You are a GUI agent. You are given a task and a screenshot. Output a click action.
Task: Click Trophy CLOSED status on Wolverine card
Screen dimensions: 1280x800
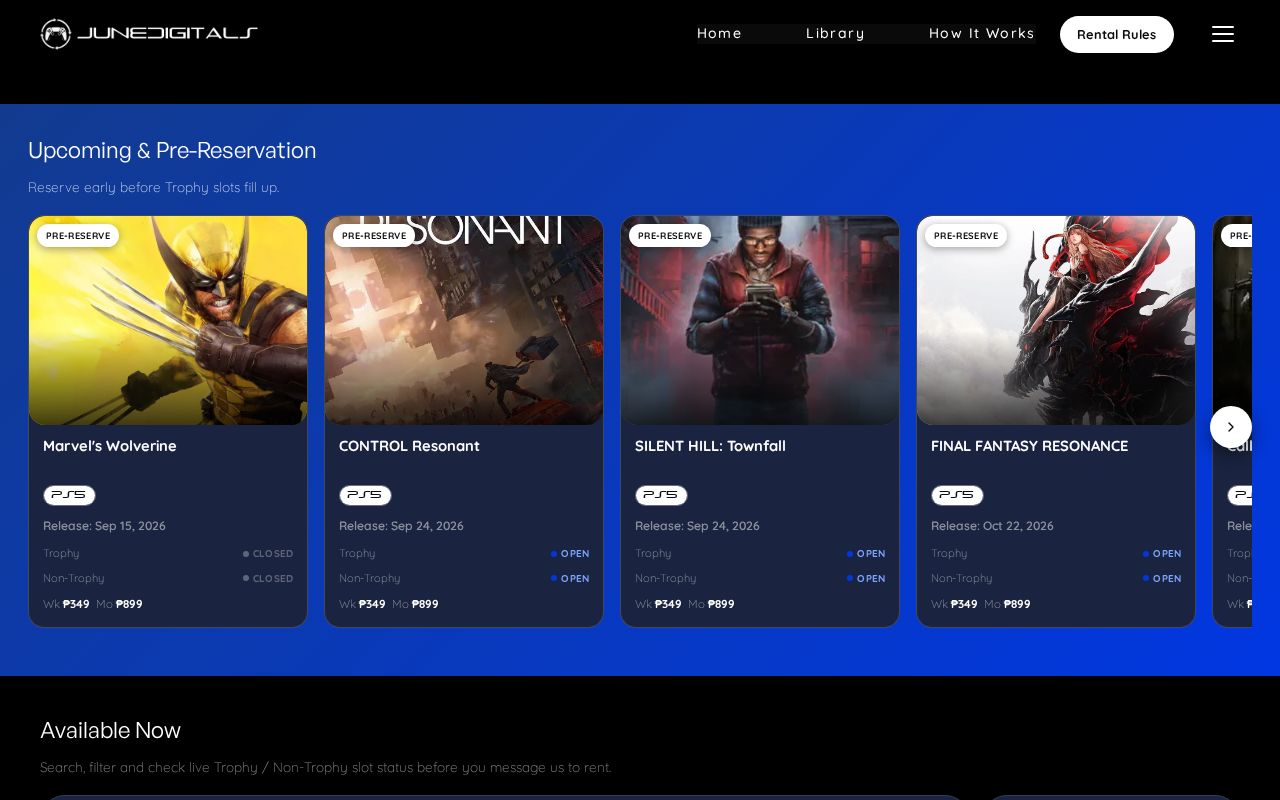click(x=268, y=554)
